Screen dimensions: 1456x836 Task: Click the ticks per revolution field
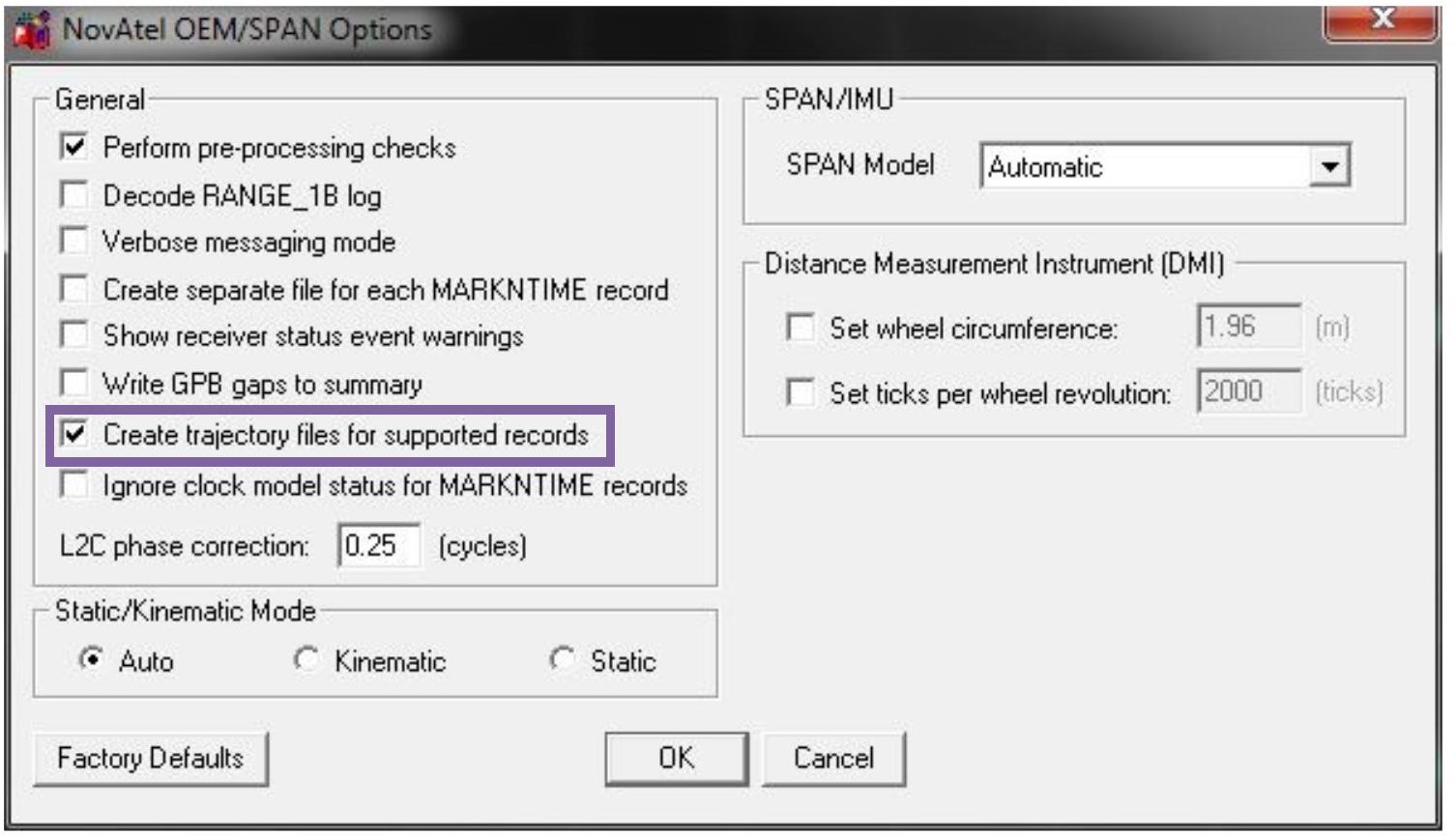click(x=1249, y=390)
